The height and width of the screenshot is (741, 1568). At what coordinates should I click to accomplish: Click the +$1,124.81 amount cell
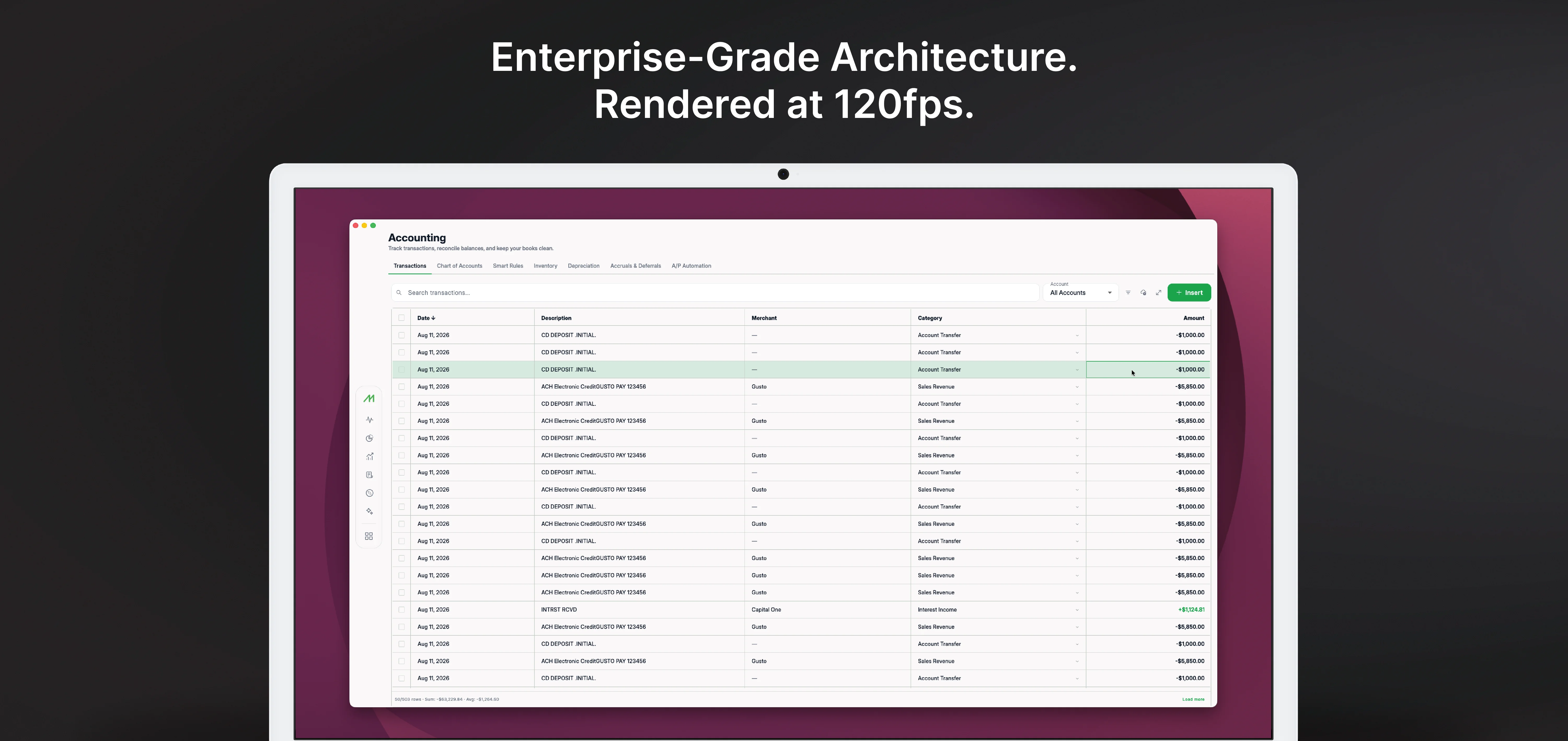click(1149, 609)
